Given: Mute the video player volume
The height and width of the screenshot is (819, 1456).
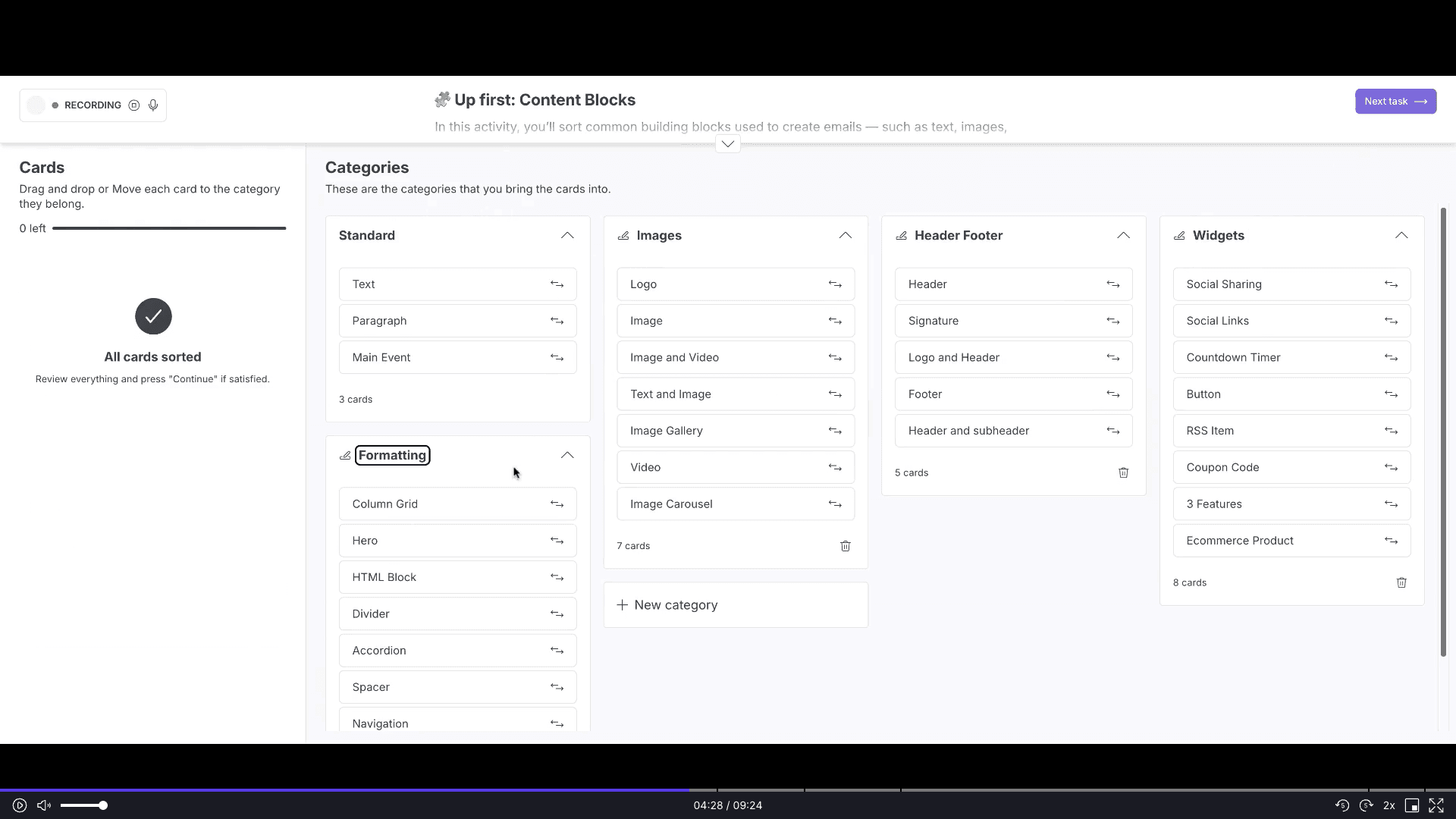Looking at the screenshot, I should [44, 805].
